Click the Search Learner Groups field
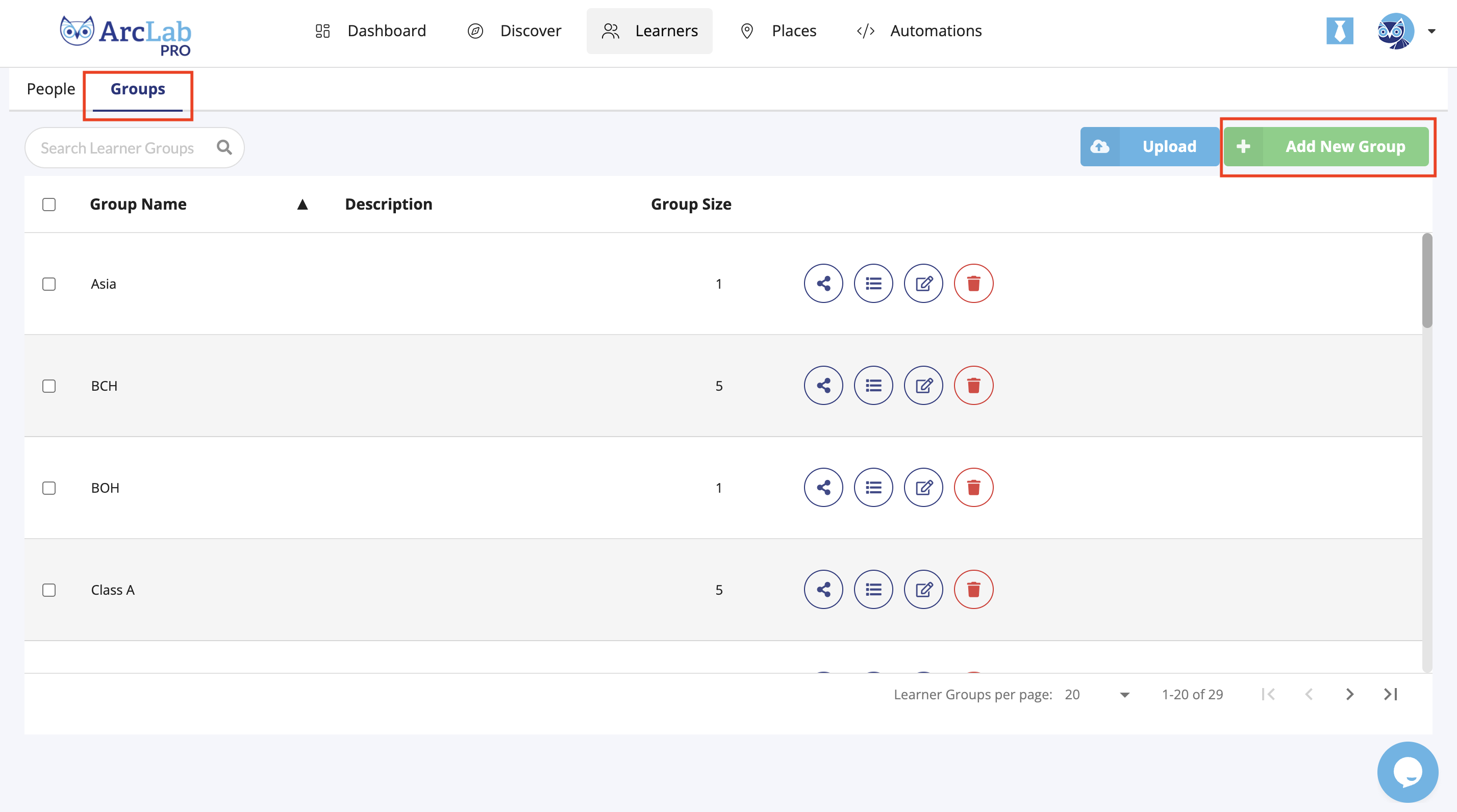1457x812 pixels. tap(135, 147)
